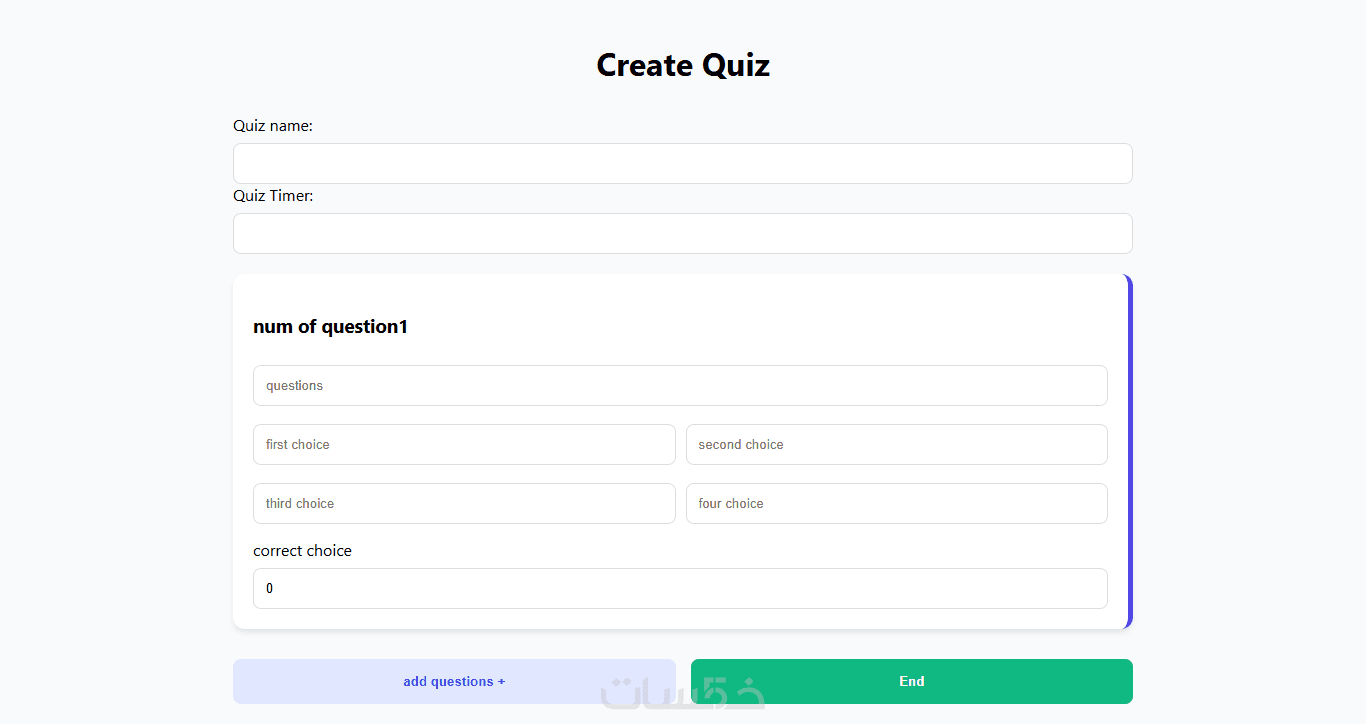Click the purple accent bar on question card
Screen dimensions: 1366x724
click(1130, 451)
